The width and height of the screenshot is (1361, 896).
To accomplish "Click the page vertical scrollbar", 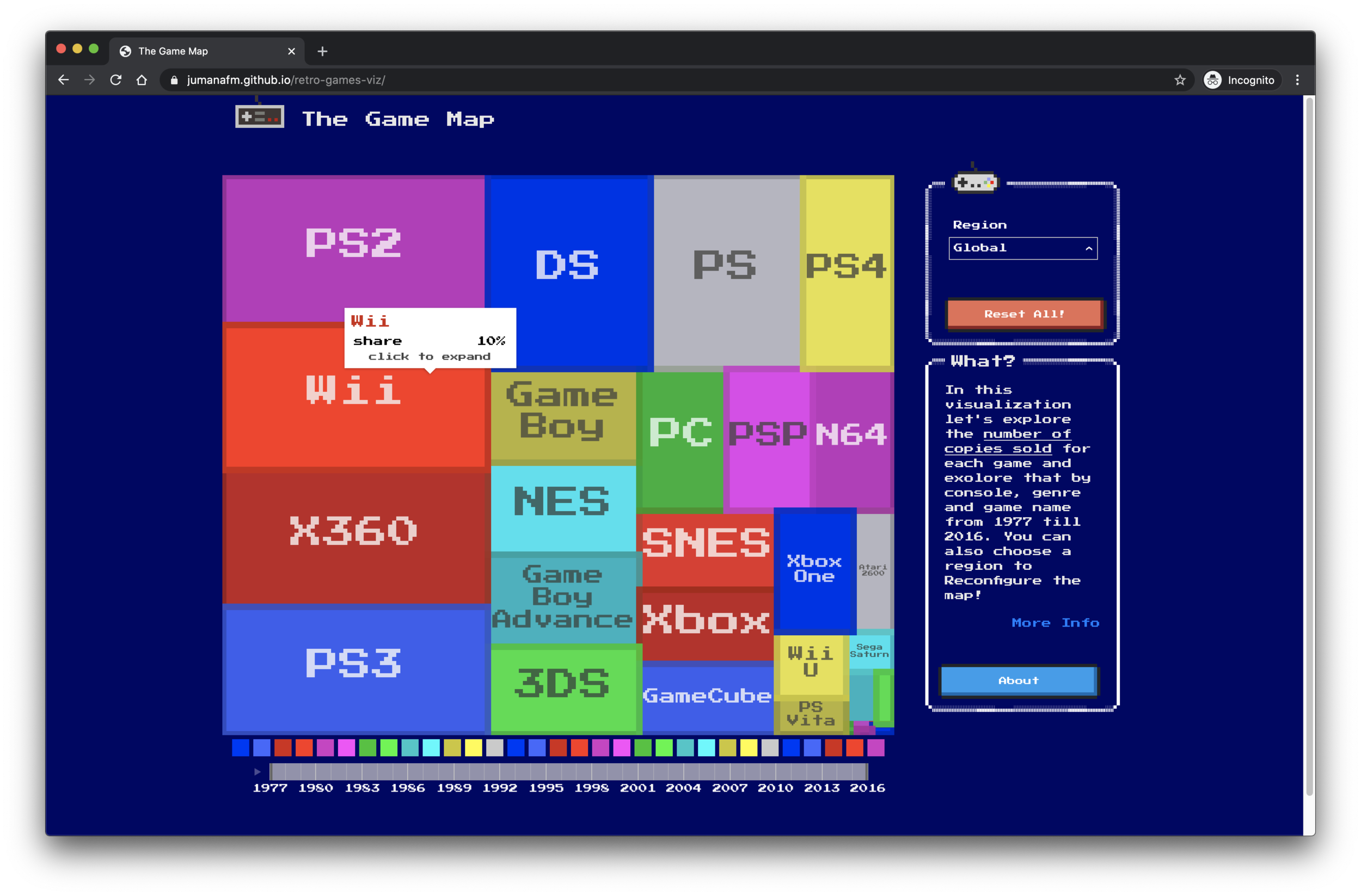I will point(1309,446).
